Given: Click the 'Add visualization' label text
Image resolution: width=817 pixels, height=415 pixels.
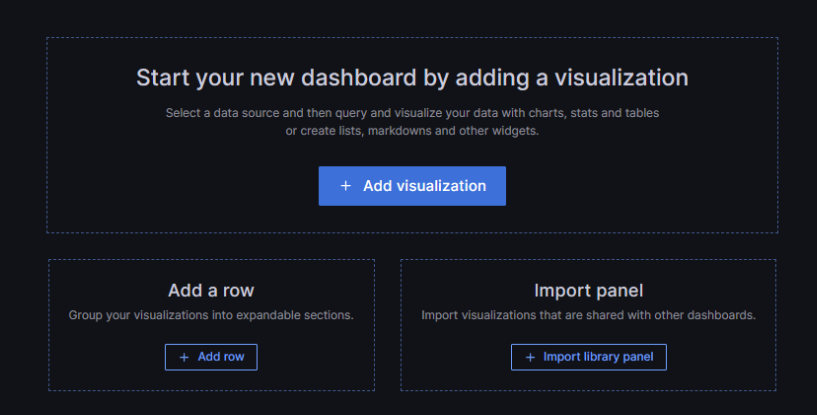Looking at the screenshot, I should point(425,186).
